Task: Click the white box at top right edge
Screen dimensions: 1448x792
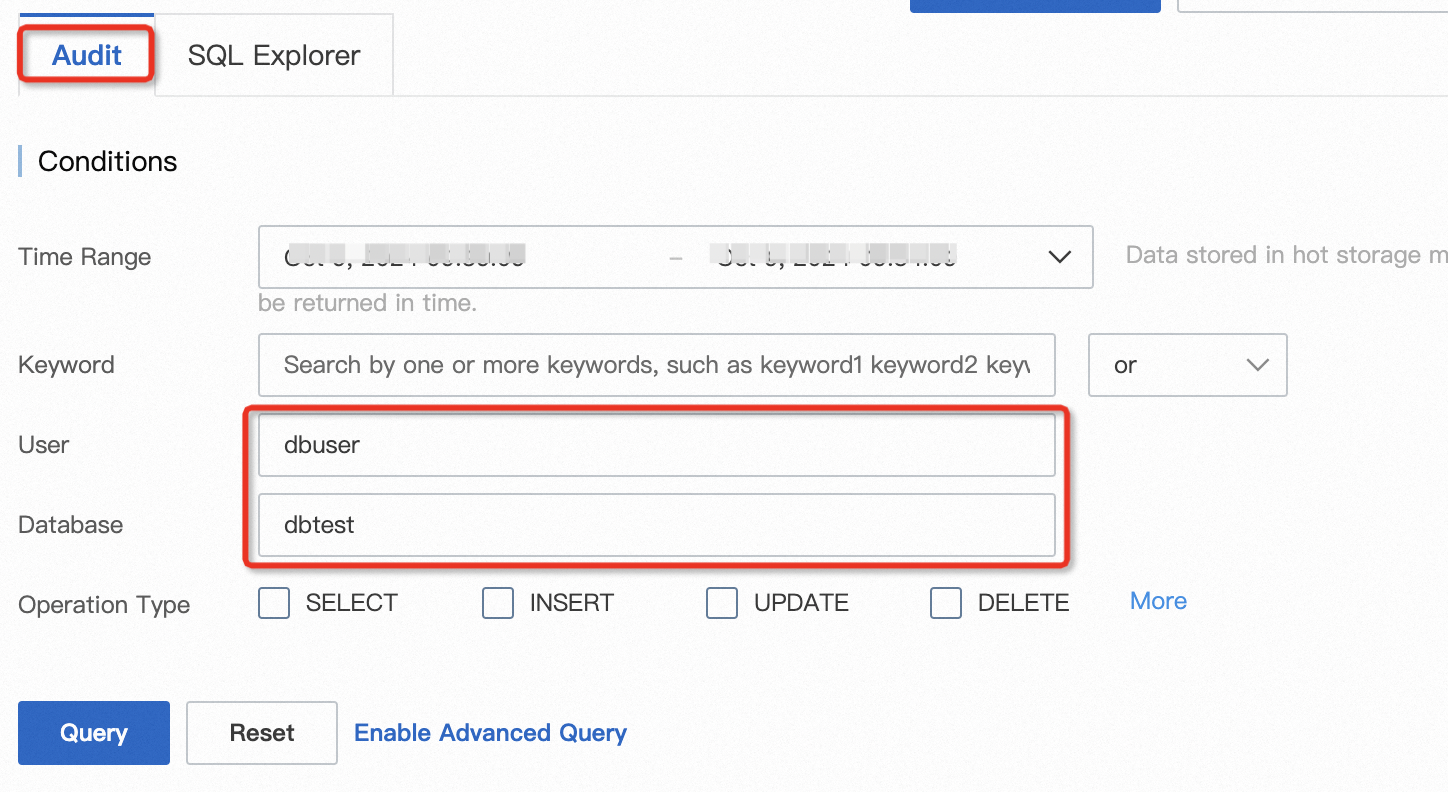Action: coord(1312,5)
